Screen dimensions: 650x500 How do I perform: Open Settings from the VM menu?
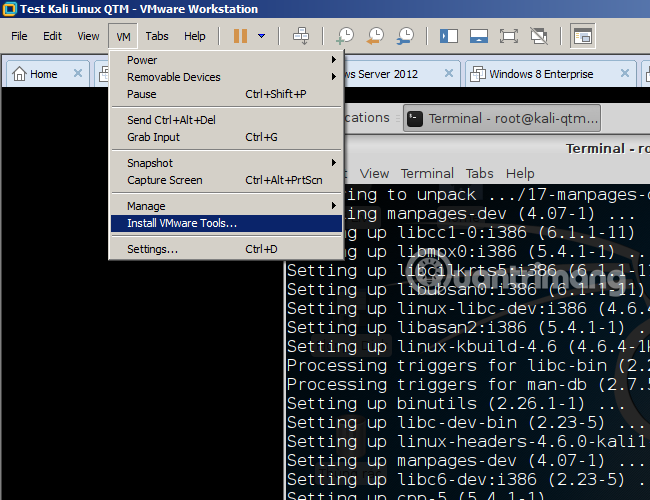tap(226, 249)
